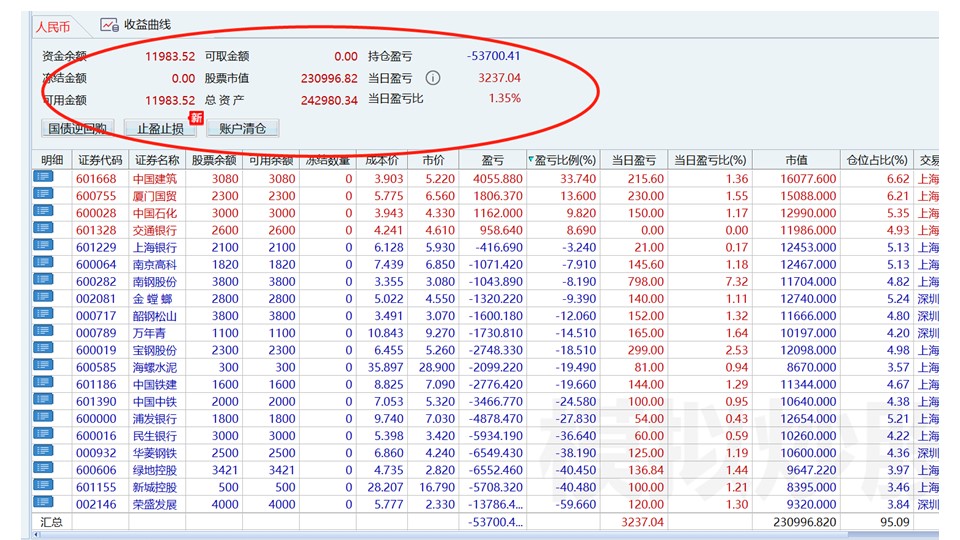Select stock name 中国石化
960x540 pixels.
155,213
